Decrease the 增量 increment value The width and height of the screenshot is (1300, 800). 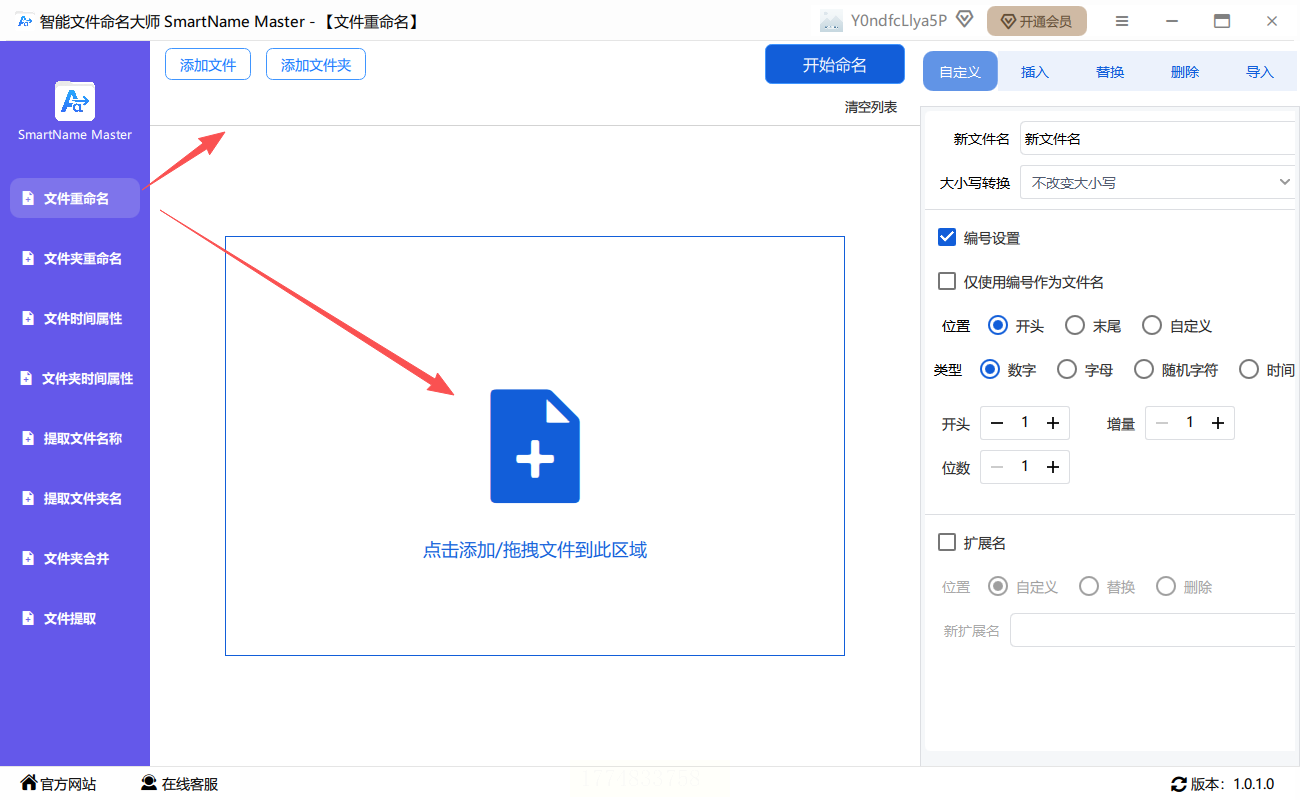1162,423
